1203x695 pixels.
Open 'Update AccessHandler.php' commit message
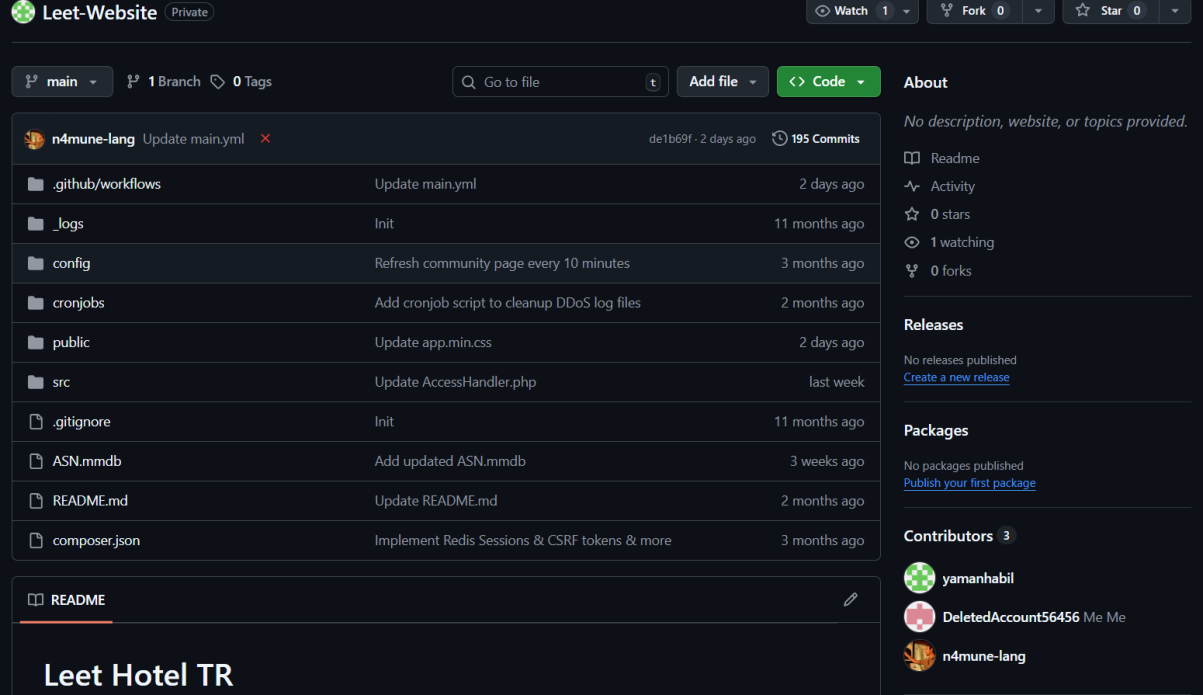pos(457,382)
